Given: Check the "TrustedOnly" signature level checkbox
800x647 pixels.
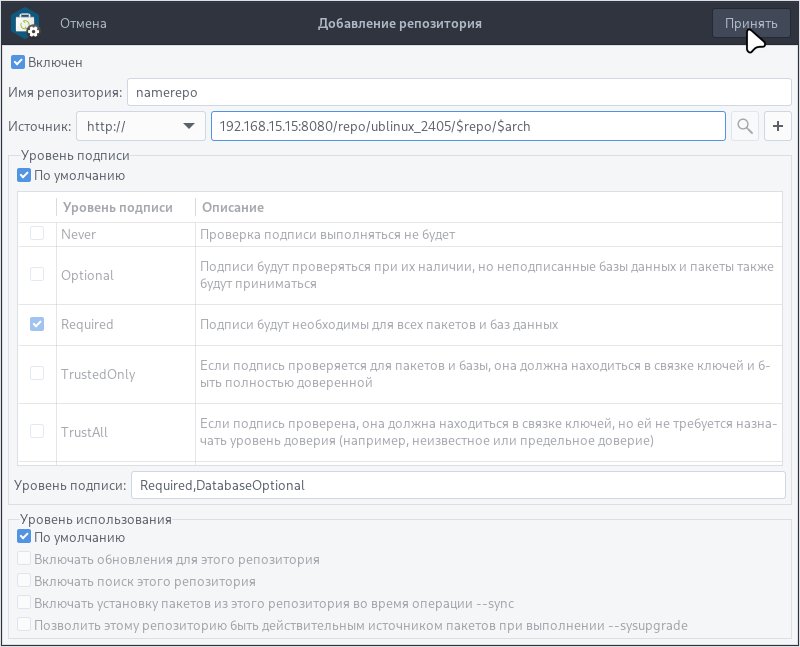Looking at the screenshot, I should (x=36, y=374).
